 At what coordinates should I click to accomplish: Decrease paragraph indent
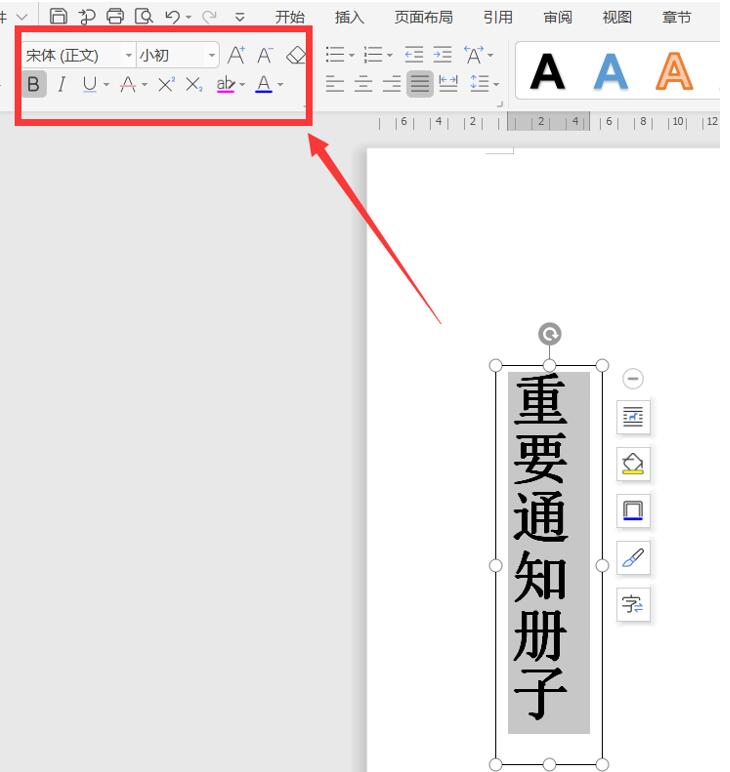(413, 55)
